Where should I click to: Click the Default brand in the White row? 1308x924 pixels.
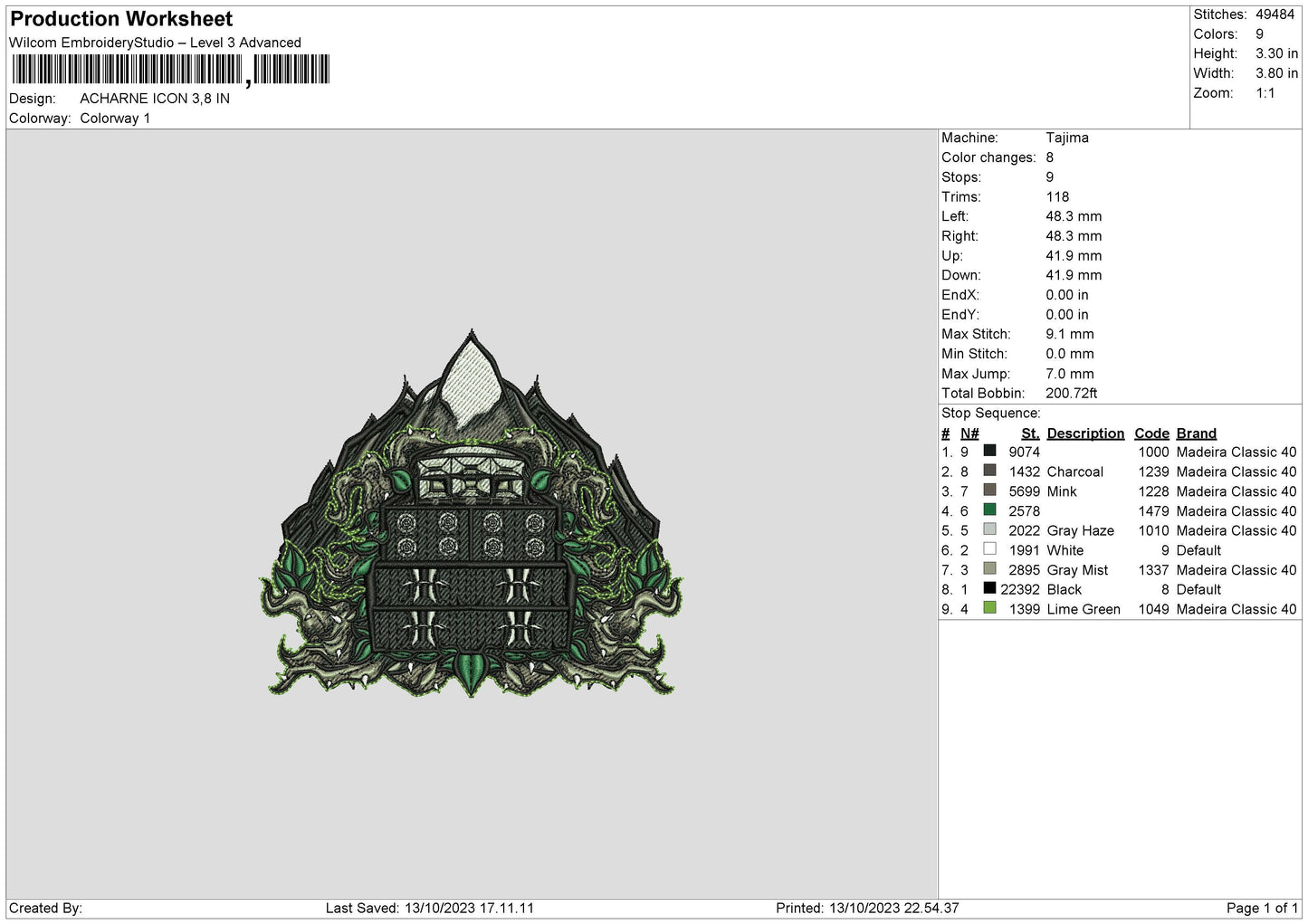(1198, 550)
